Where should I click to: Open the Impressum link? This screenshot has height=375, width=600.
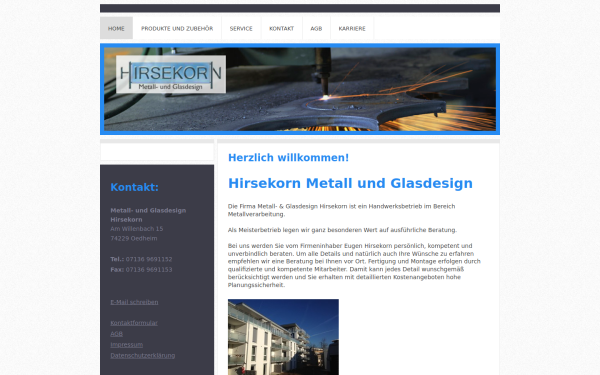[127, 345]
